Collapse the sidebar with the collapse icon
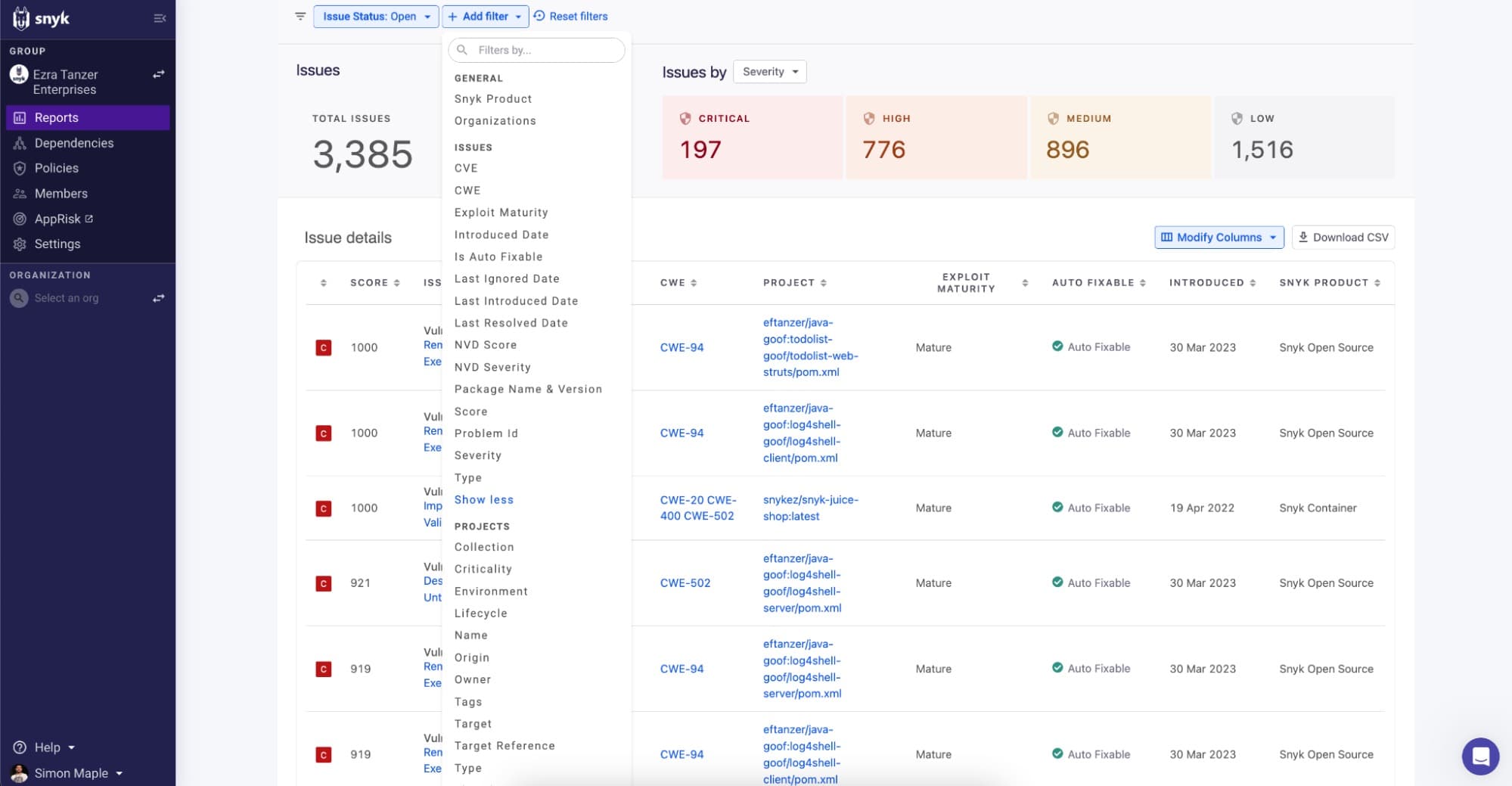Screen dimensions: 1512x786 tap(160, 17)
